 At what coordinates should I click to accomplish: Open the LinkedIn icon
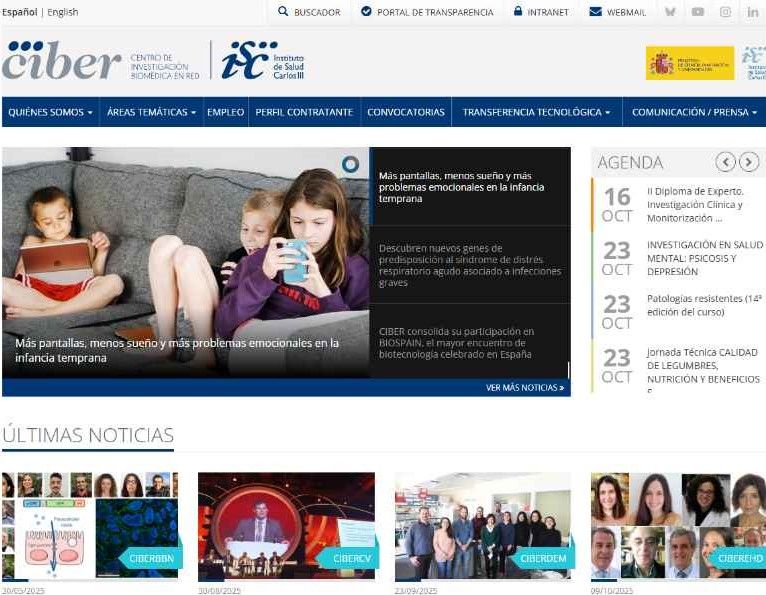coord(753,12)
